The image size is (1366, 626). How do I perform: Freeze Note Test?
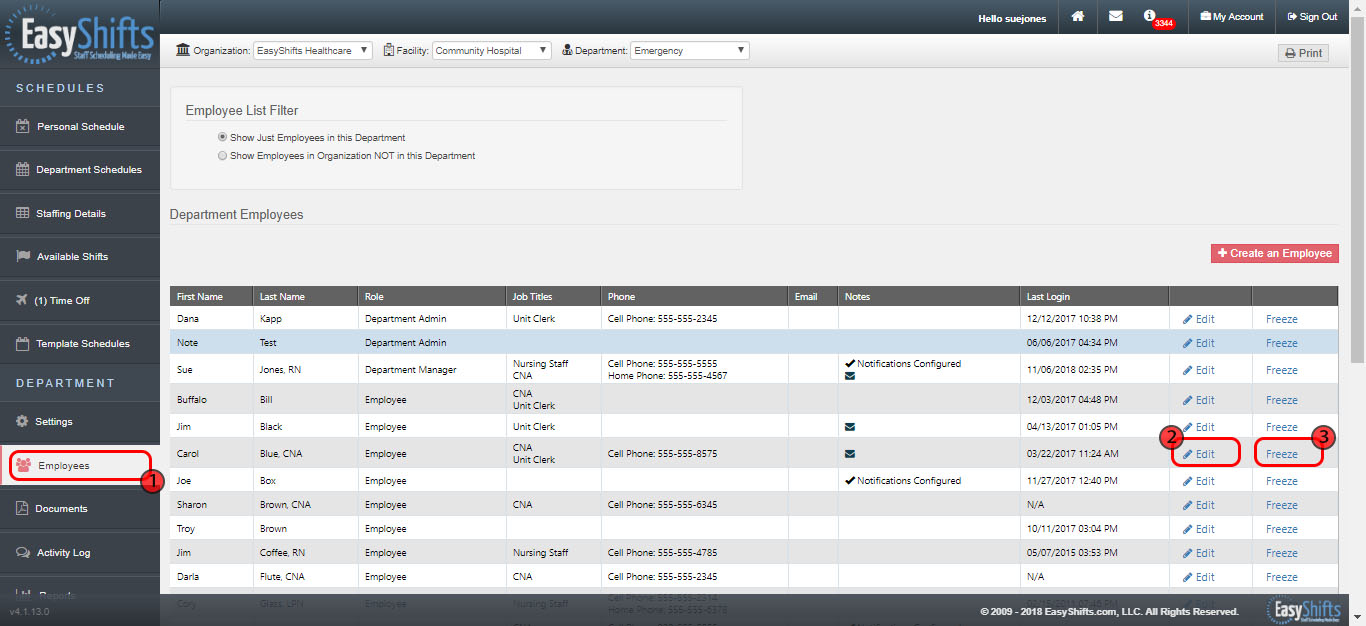click(1282, 343)
